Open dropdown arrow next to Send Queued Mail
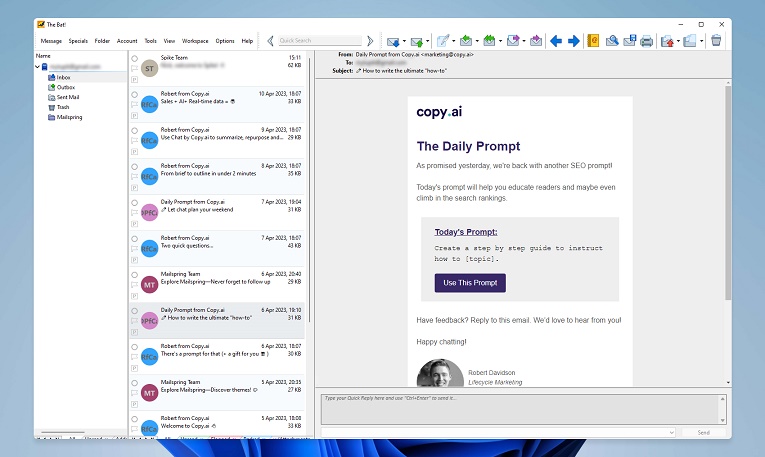Screen dimensions: 765x457 [x=427, y=41]
